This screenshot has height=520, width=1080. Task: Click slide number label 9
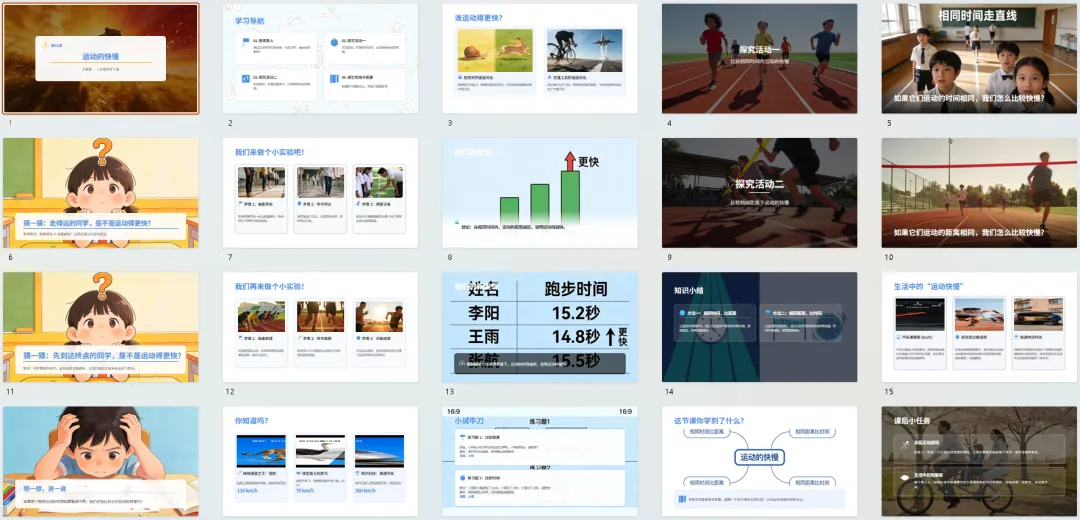669,258
